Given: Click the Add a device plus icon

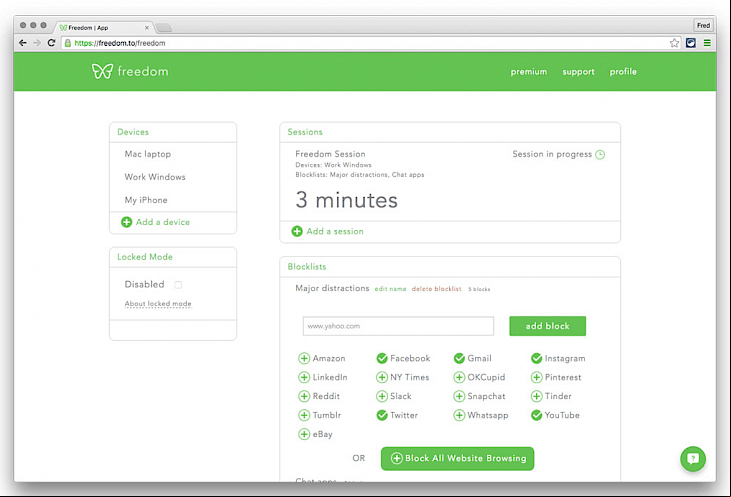Looking at the screenshot, I should click(x=126, y=222).
